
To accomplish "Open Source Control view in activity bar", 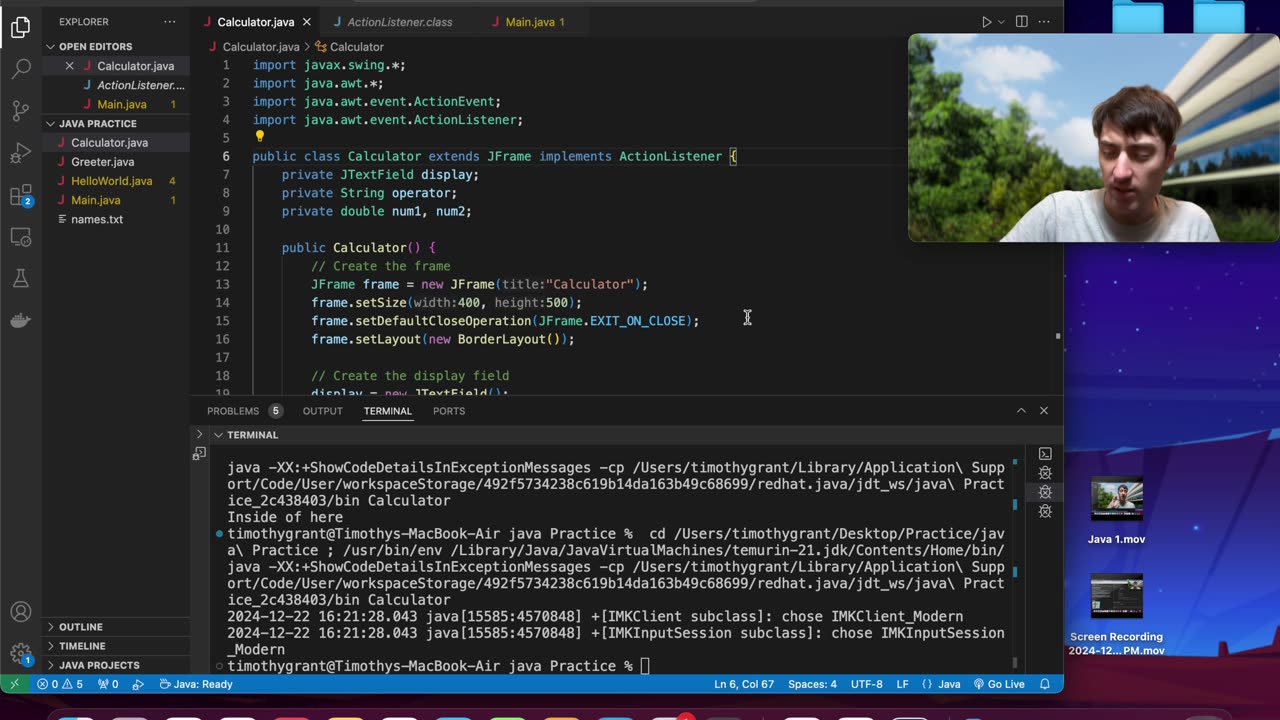I will (21, 111).
